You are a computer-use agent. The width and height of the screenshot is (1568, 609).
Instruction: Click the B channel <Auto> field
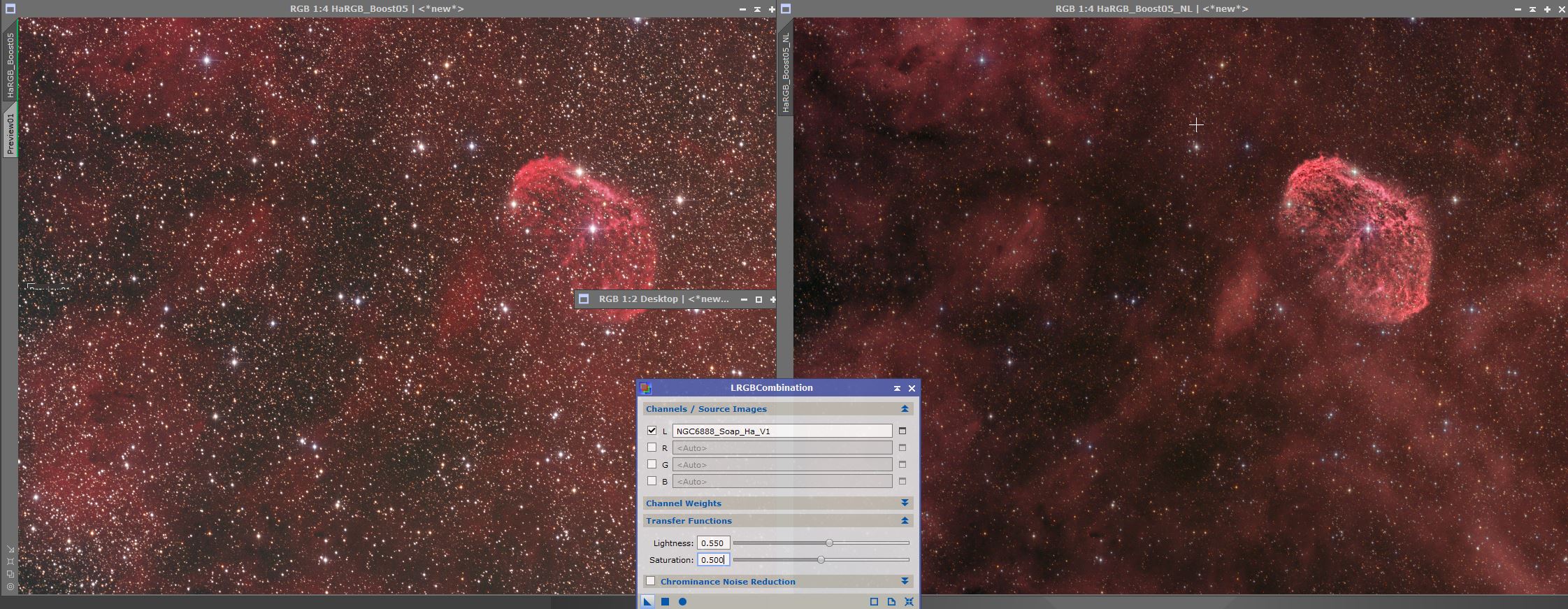coord(782,481)
